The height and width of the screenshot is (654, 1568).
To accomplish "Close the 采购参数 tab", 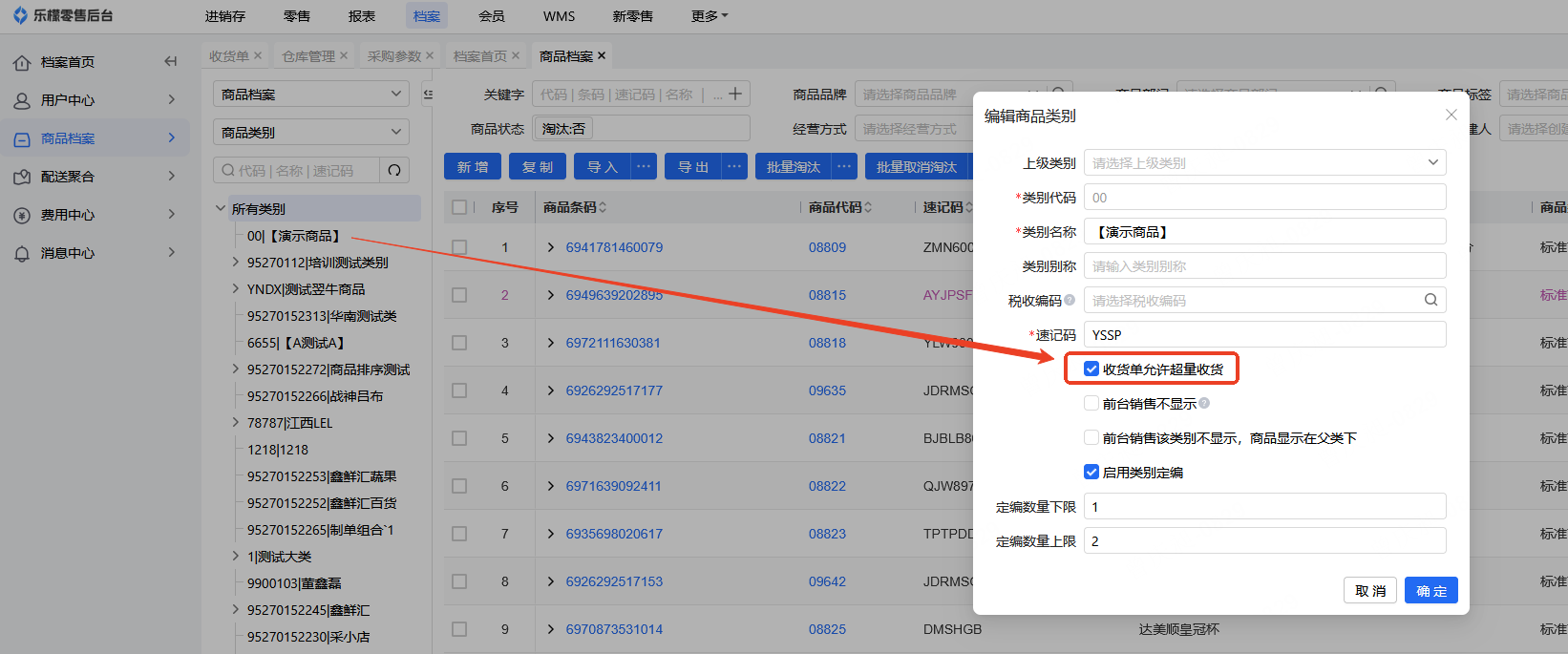I will pos(430,56).
